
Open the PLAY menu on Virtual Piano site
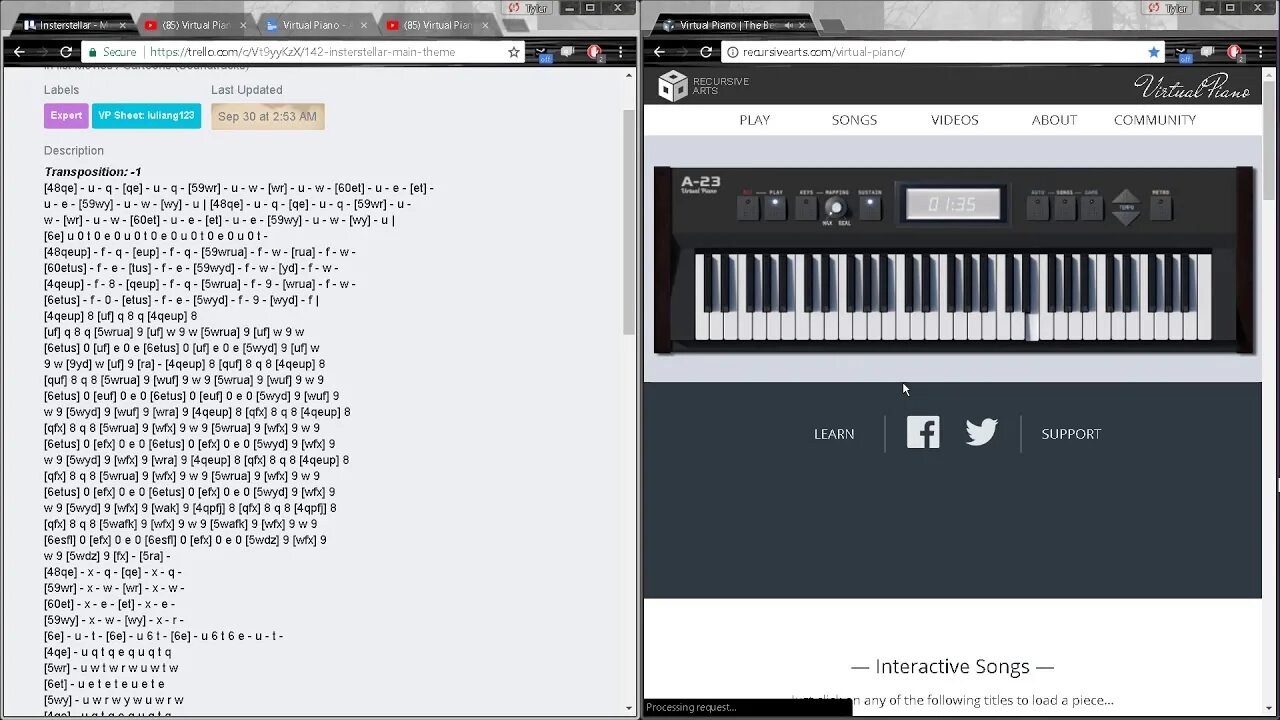click(755, 120)
